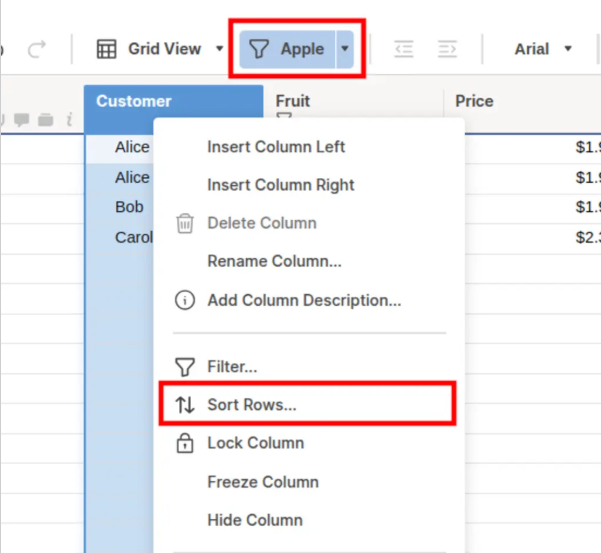
Task: Choose Hide Column from menu
Action: click(309, 520)
